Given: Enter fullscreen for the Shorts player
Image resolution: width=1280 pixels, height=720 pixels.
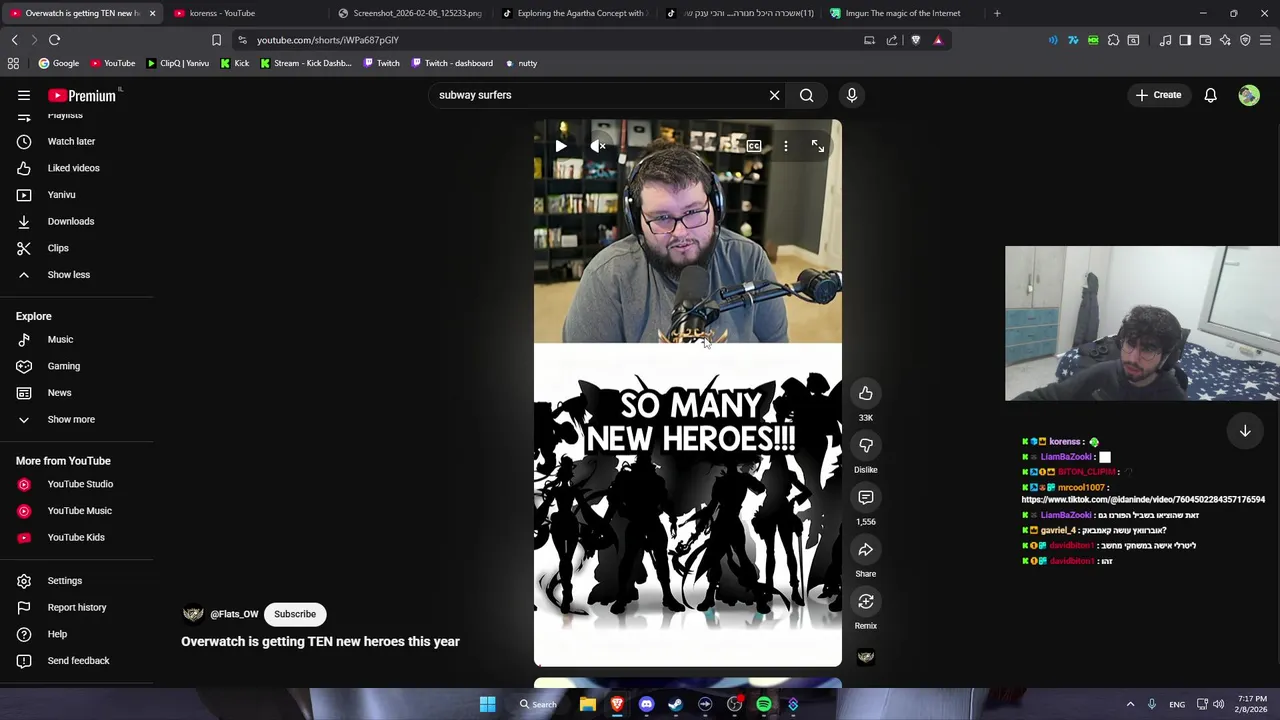Looking at the screenshot, I should (x=818, y=146).
